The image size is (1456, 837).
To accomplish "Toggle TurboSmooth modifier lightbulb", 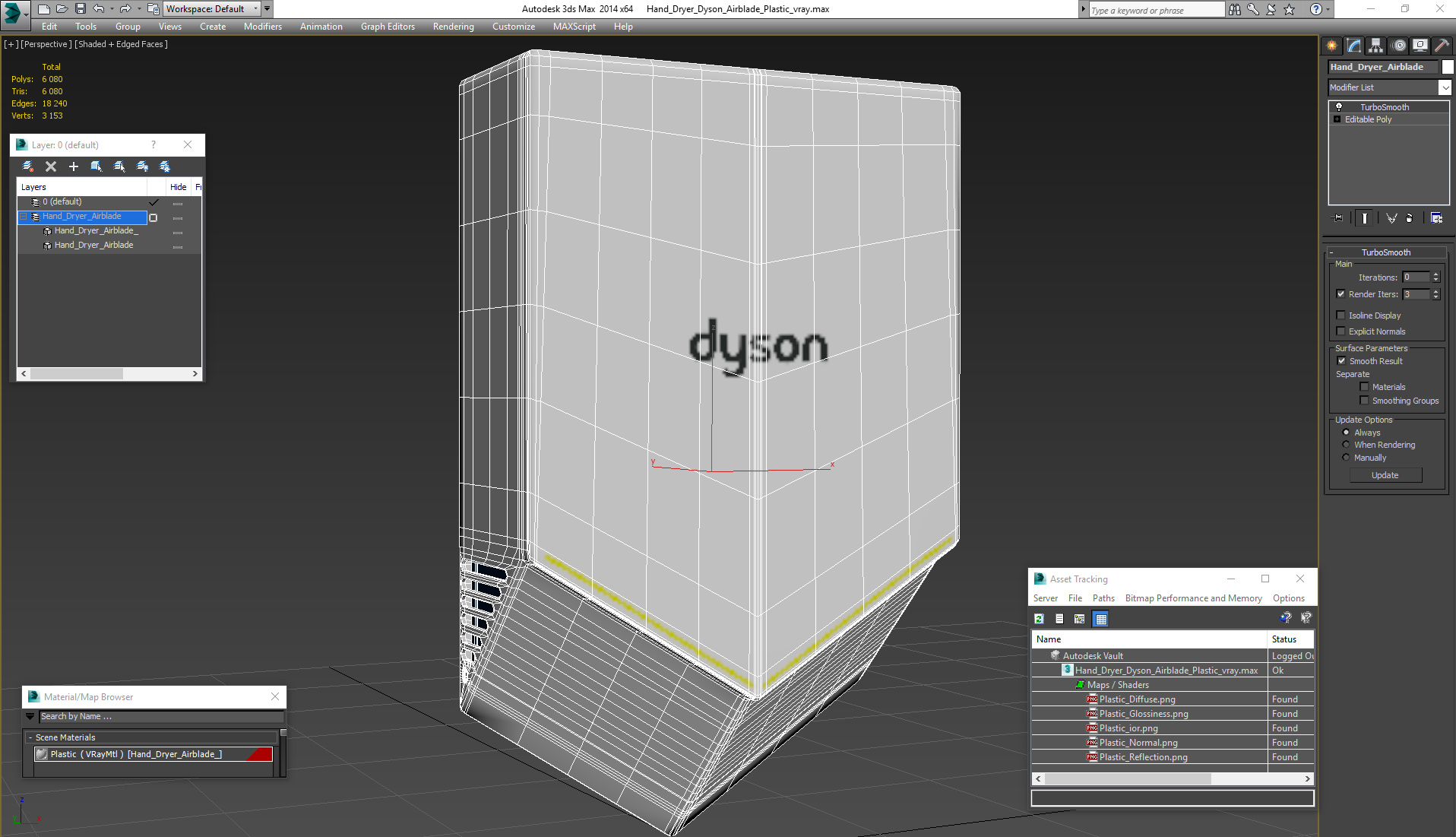I will click(x=1339, y=107).
